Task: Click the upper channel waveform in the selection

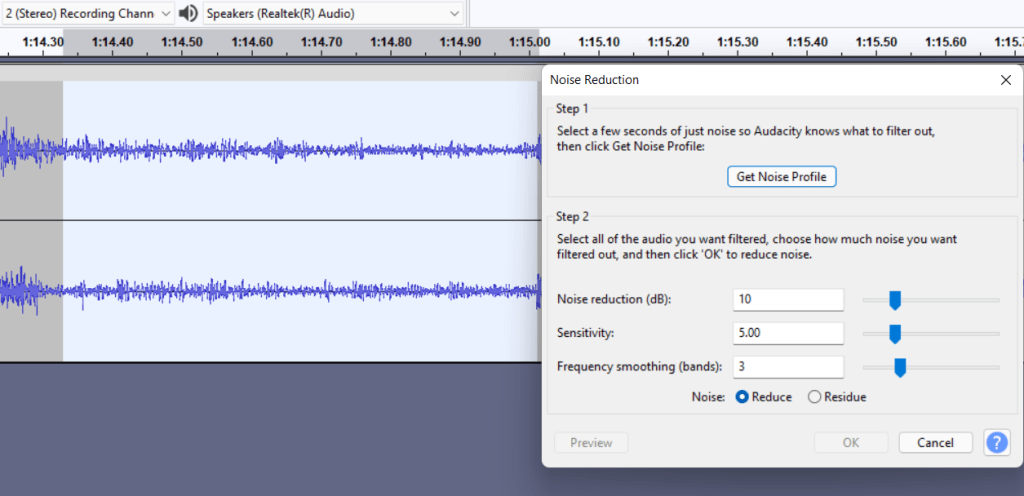Action: pyautogui.click(x=300, y=150)
